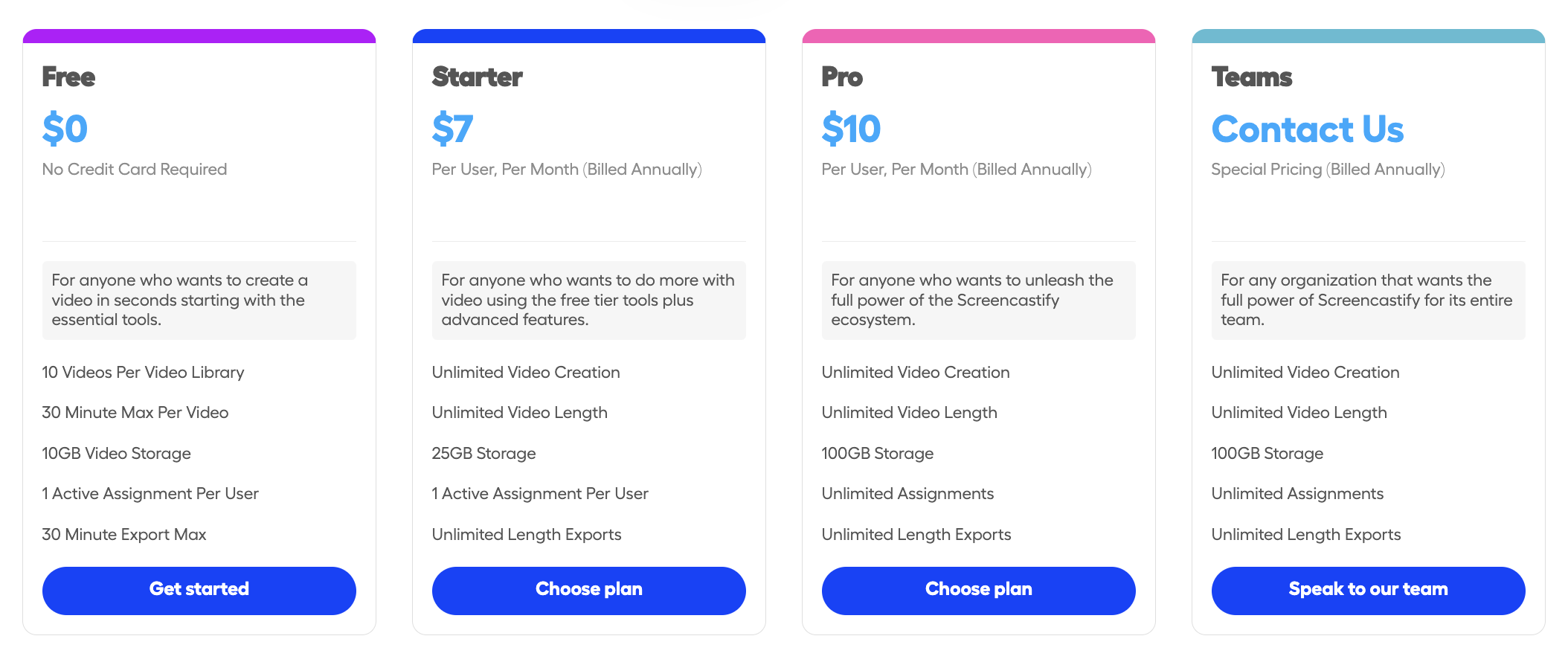Click 10 Videos Per Video Library feature
This screenshot has width=1568, height=662.
(x=143, y=372)
